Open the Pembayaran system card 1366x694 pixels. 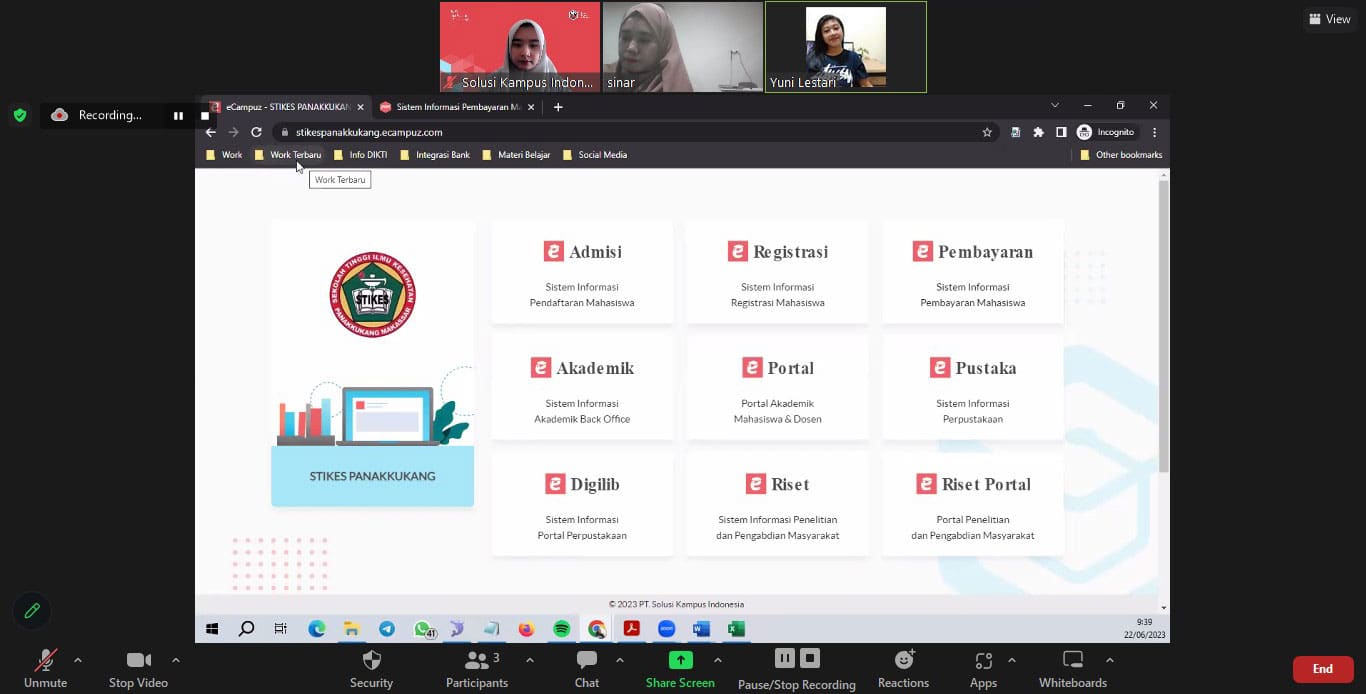click(973, 272)
